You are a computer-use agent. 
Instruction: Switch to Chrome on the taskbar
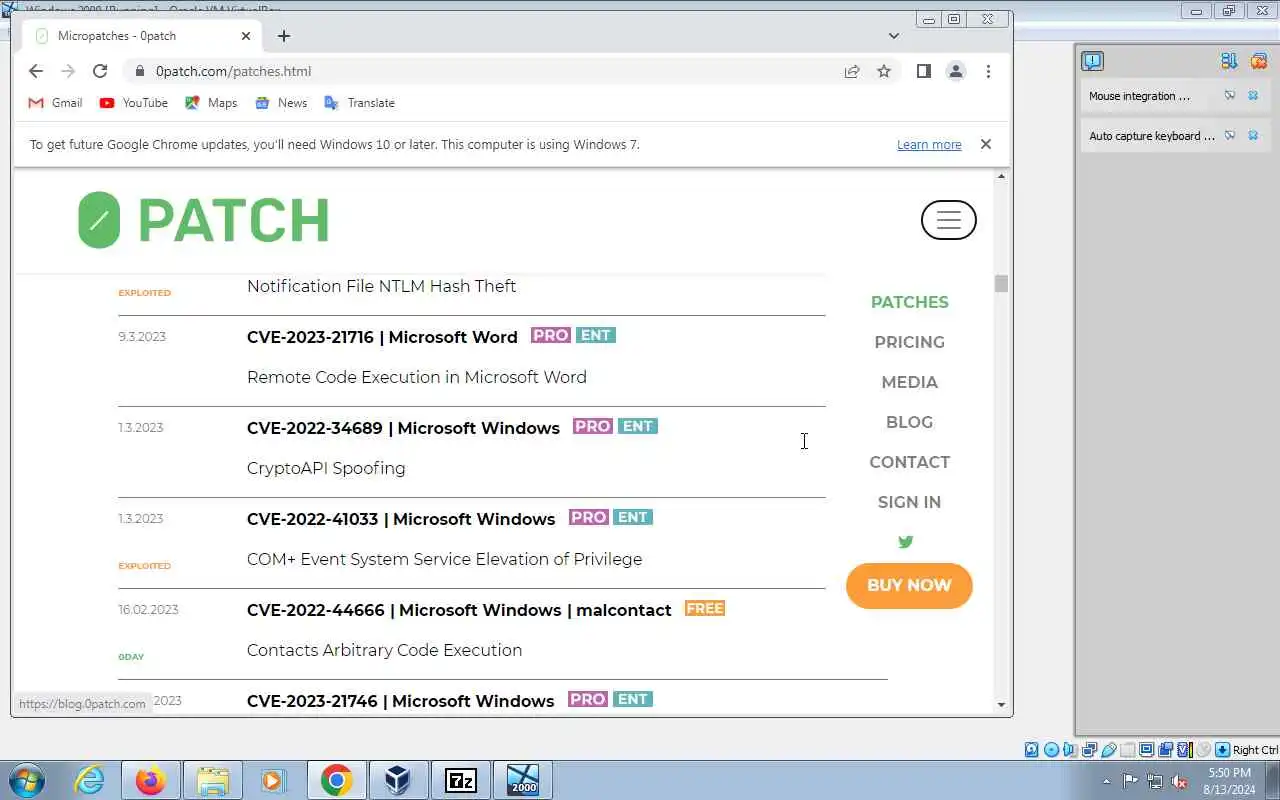click(336, 780)
